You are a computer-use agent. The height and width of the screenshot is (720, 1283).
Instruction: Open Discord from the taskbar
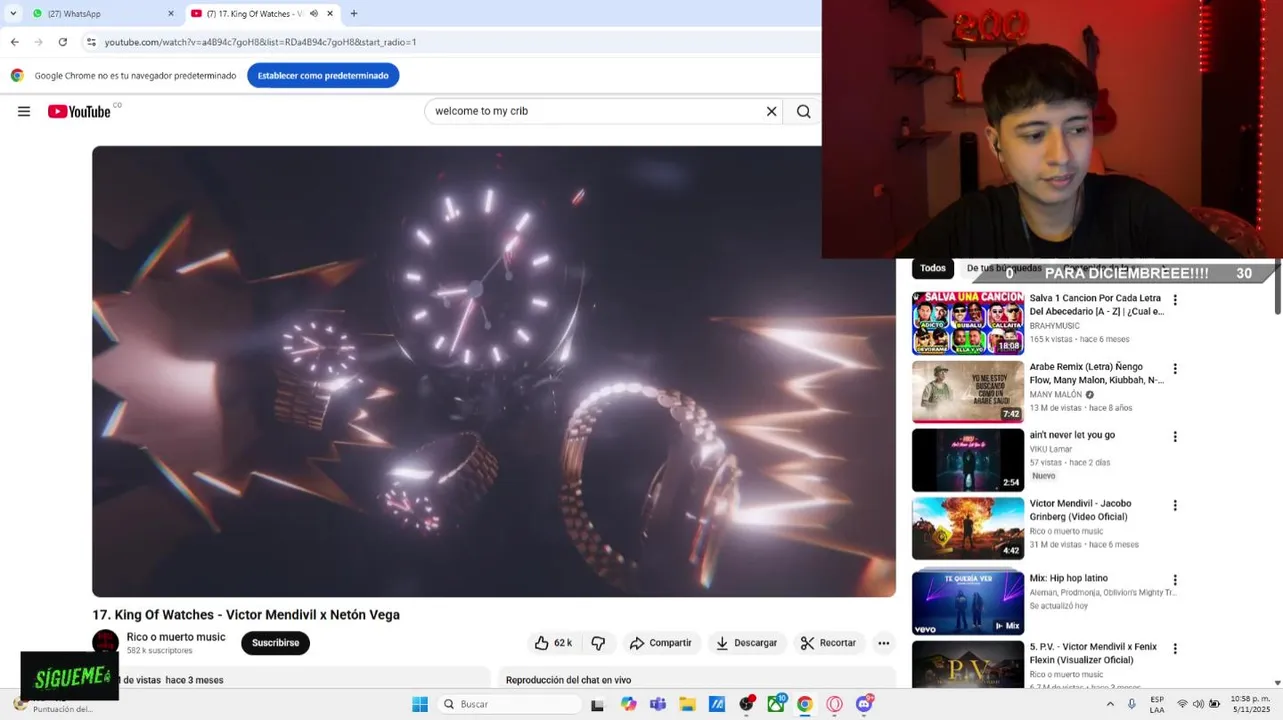864,704
